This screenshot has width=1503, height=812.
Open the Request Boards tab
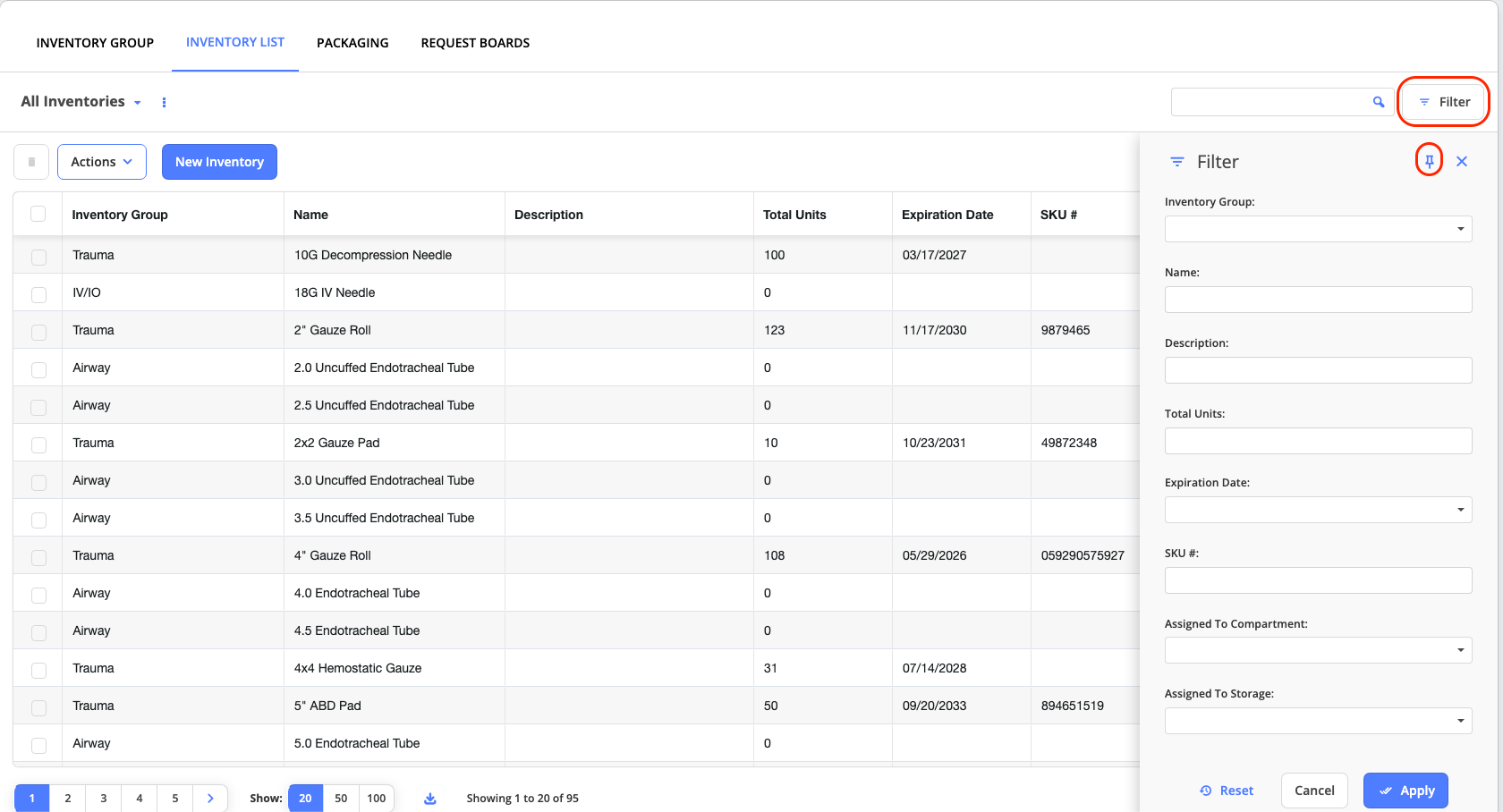(475, 43)
